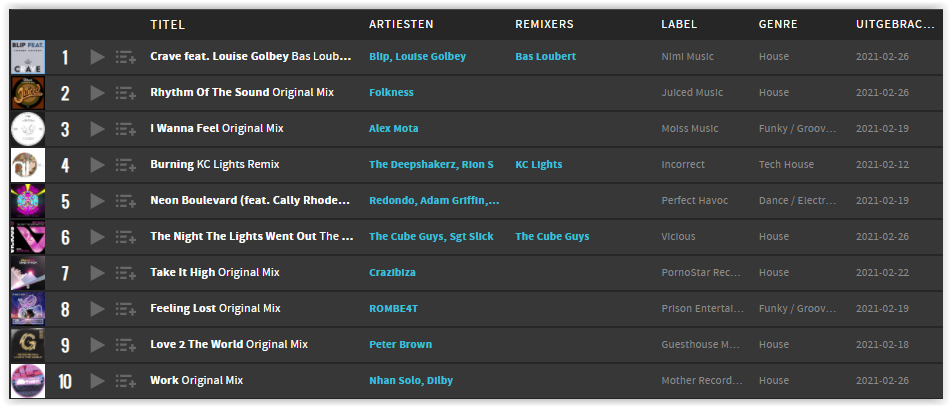Open remixer Bas Loubert link
951x407 pixels.
point(545,56)
